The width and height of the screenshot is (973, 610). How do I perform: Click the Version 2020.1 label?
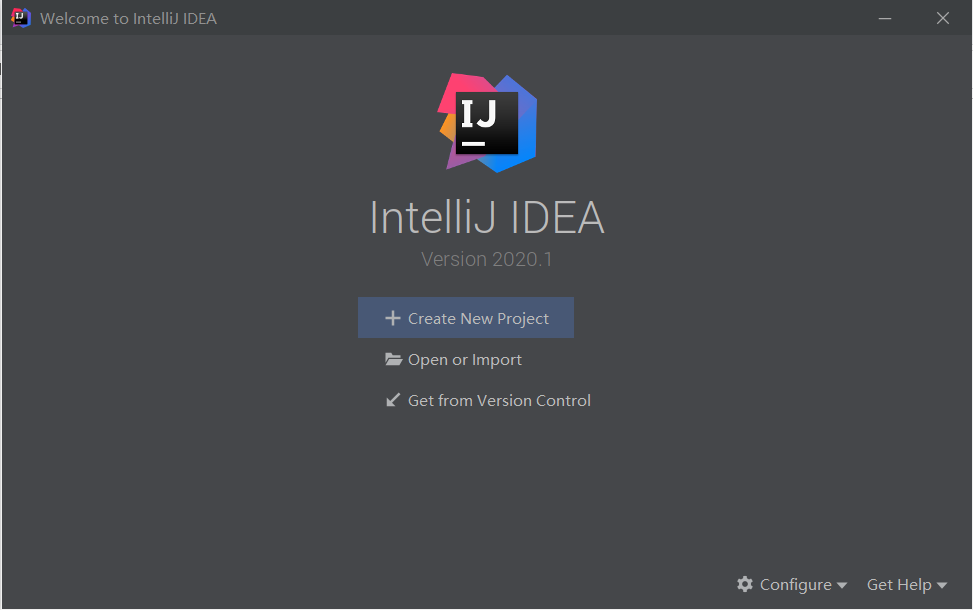pos(487,259)
